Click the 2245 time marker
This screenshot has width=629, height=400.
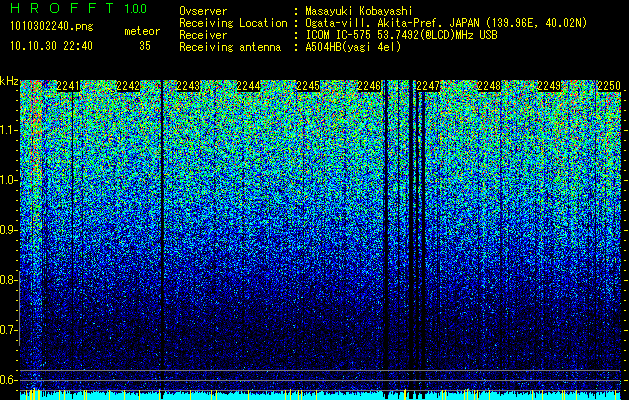(x=308, y=86)
